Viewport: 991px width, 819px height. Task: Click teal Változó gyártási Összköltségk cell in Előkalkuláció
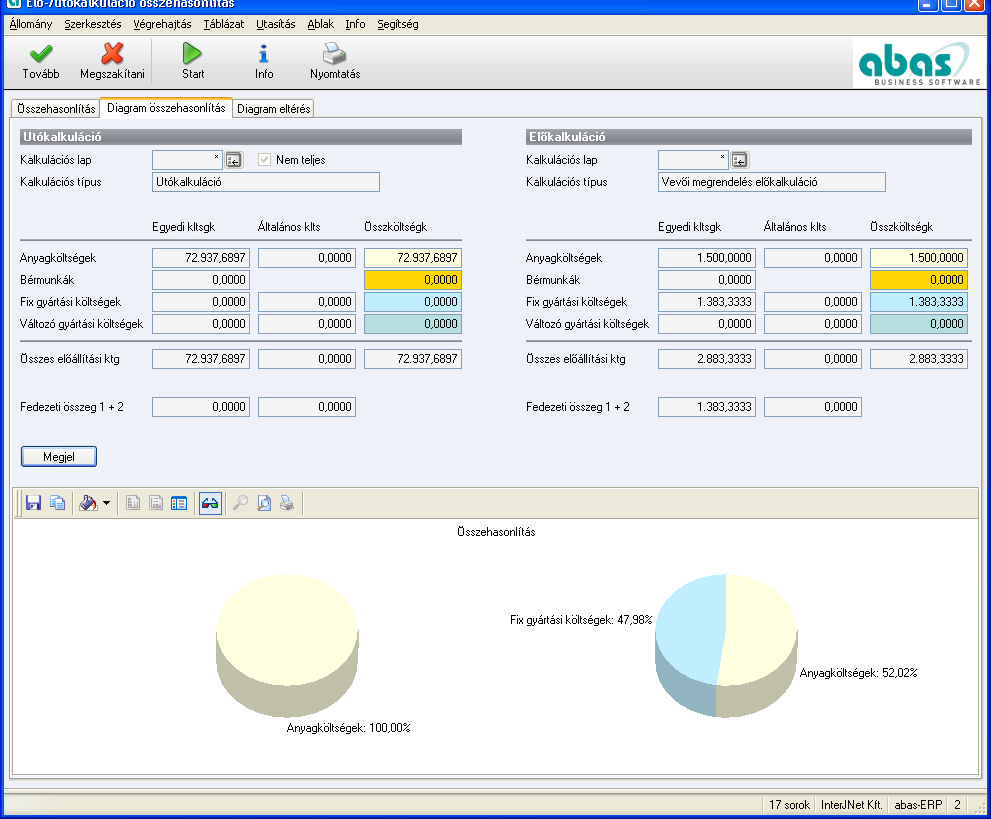pos(918,324)
